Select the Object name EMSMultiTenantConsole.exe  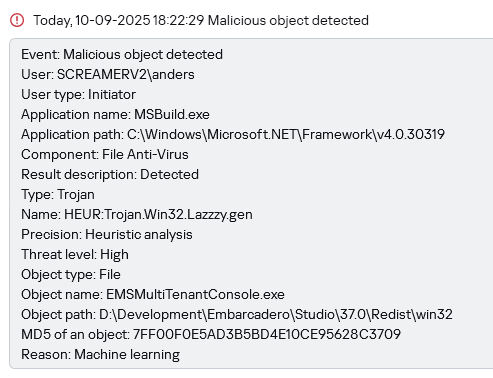coord(195,294)
